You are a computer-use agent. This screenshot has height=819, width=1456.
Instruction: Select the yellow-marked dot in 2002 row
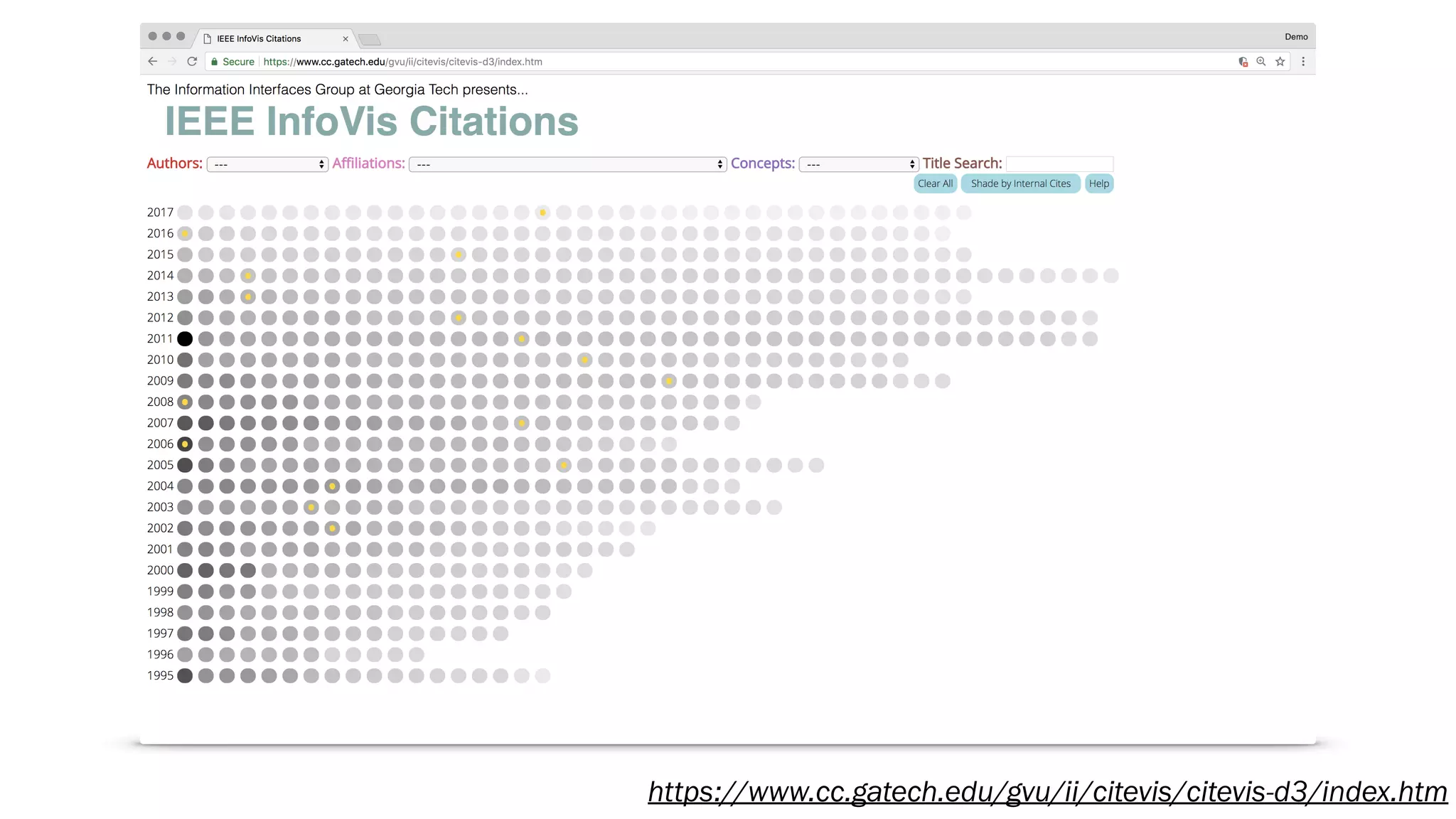[332, 528]
